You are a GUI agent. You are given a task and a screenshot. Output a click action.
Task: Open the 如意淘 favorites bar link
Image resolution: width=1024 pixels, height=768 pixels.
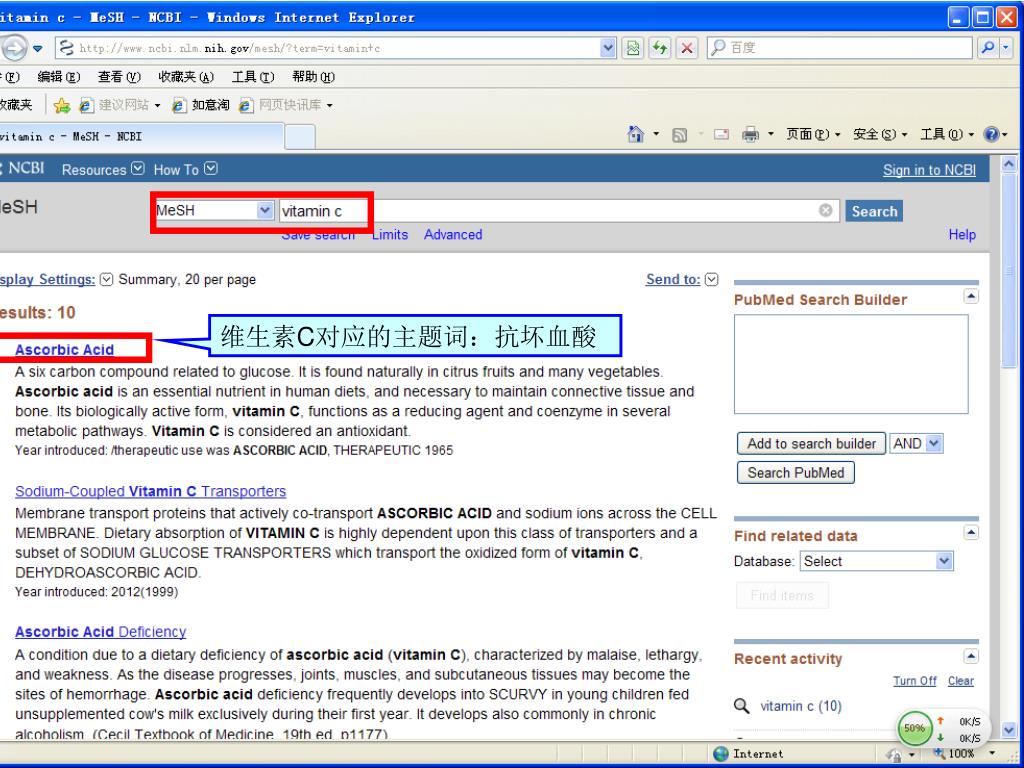(x=201, y=105)
